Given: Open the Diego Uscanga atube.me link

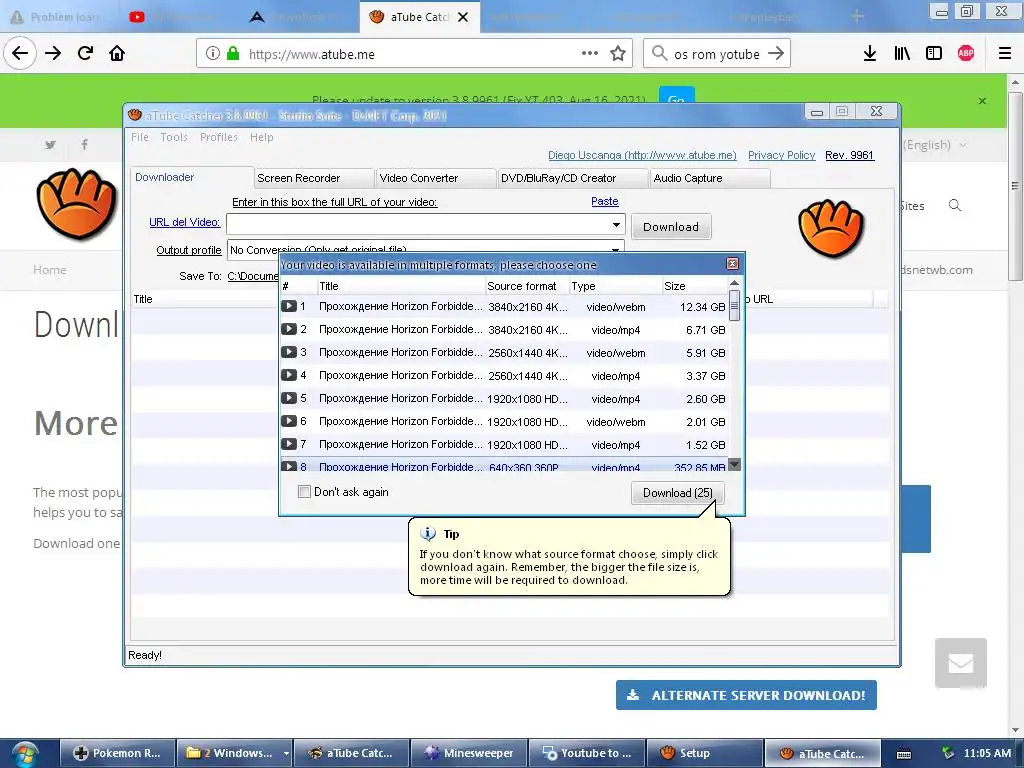Looking at the screenshot, I should click(x=642, y=155).
